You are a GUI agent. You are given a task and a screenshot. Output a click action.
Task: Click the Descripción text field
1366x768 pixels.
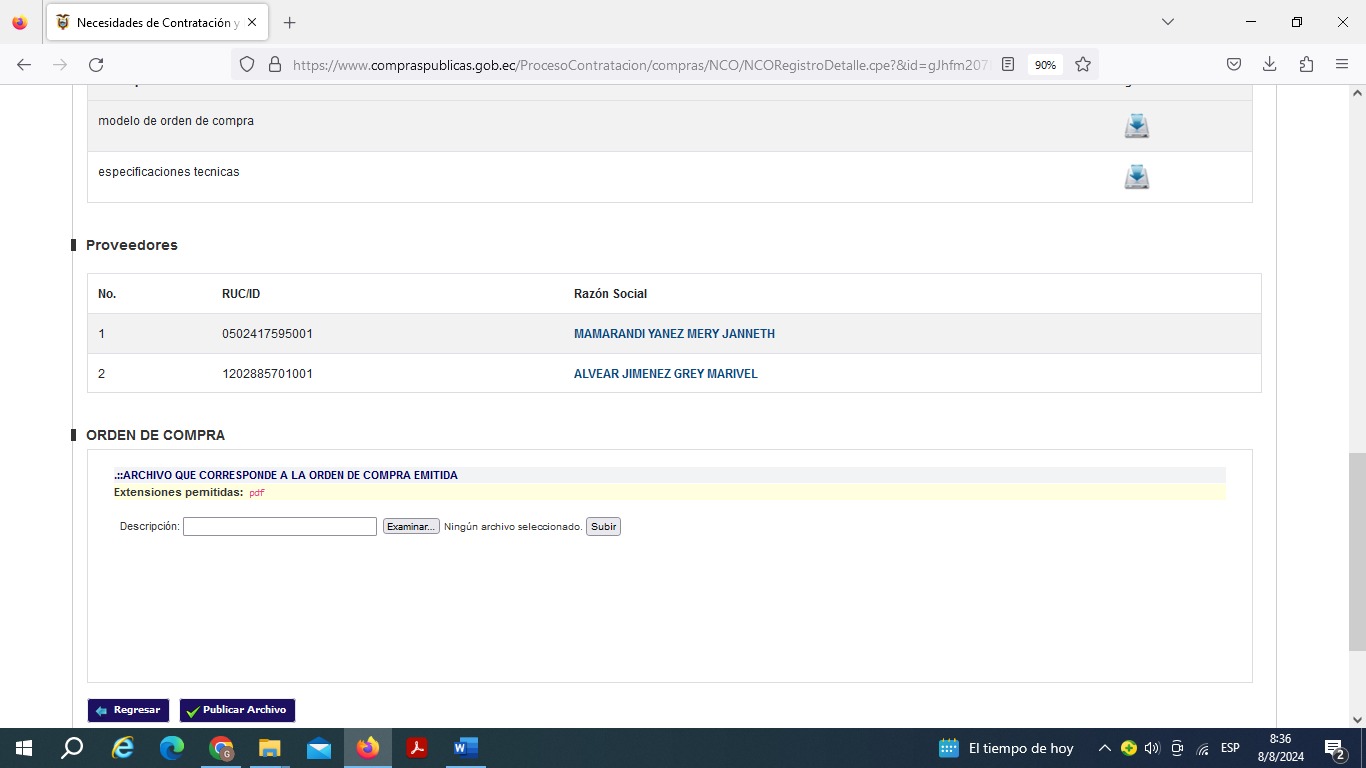click(x=279, y=527)
